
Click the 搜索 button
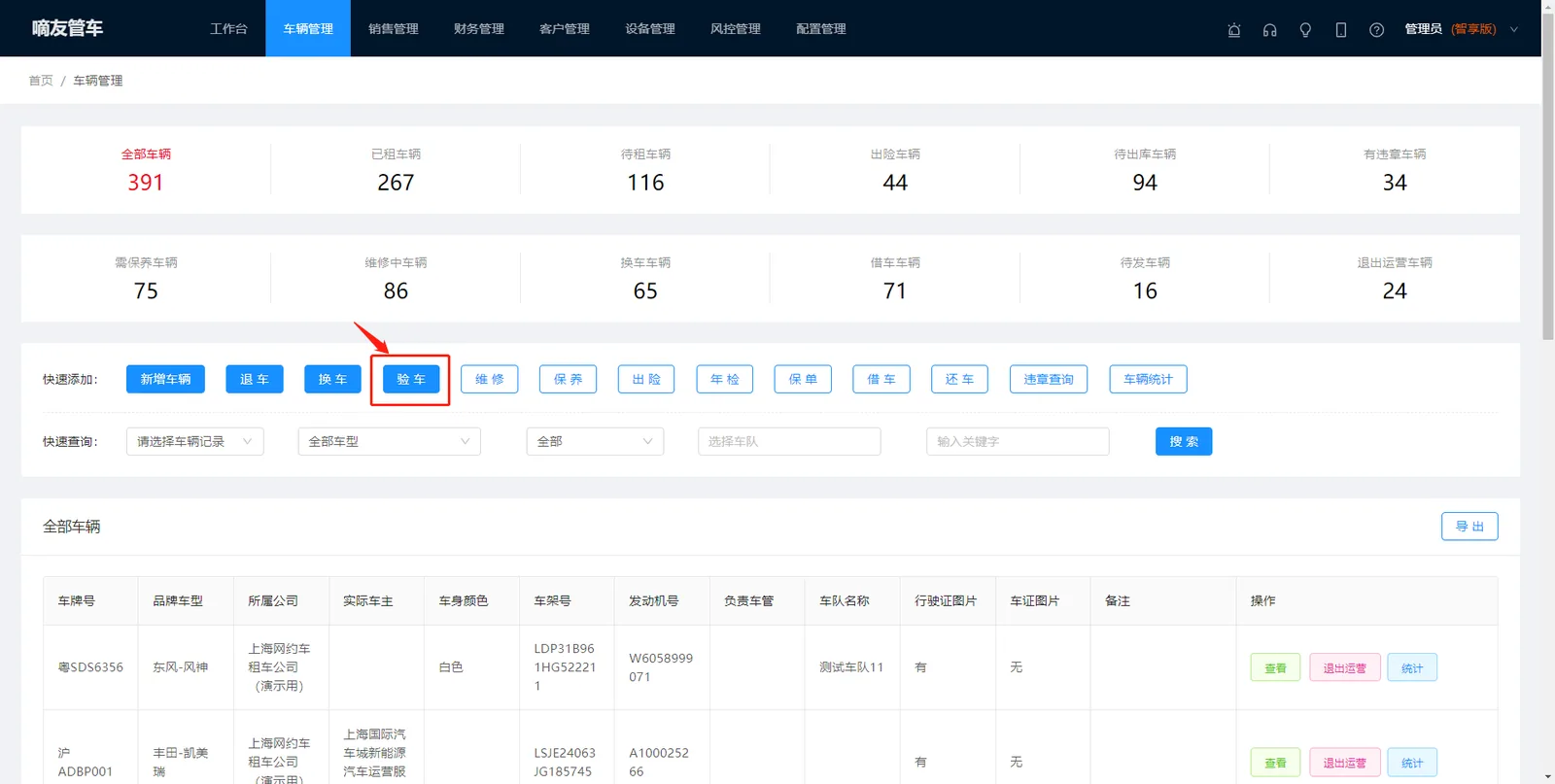(1184, 441)
